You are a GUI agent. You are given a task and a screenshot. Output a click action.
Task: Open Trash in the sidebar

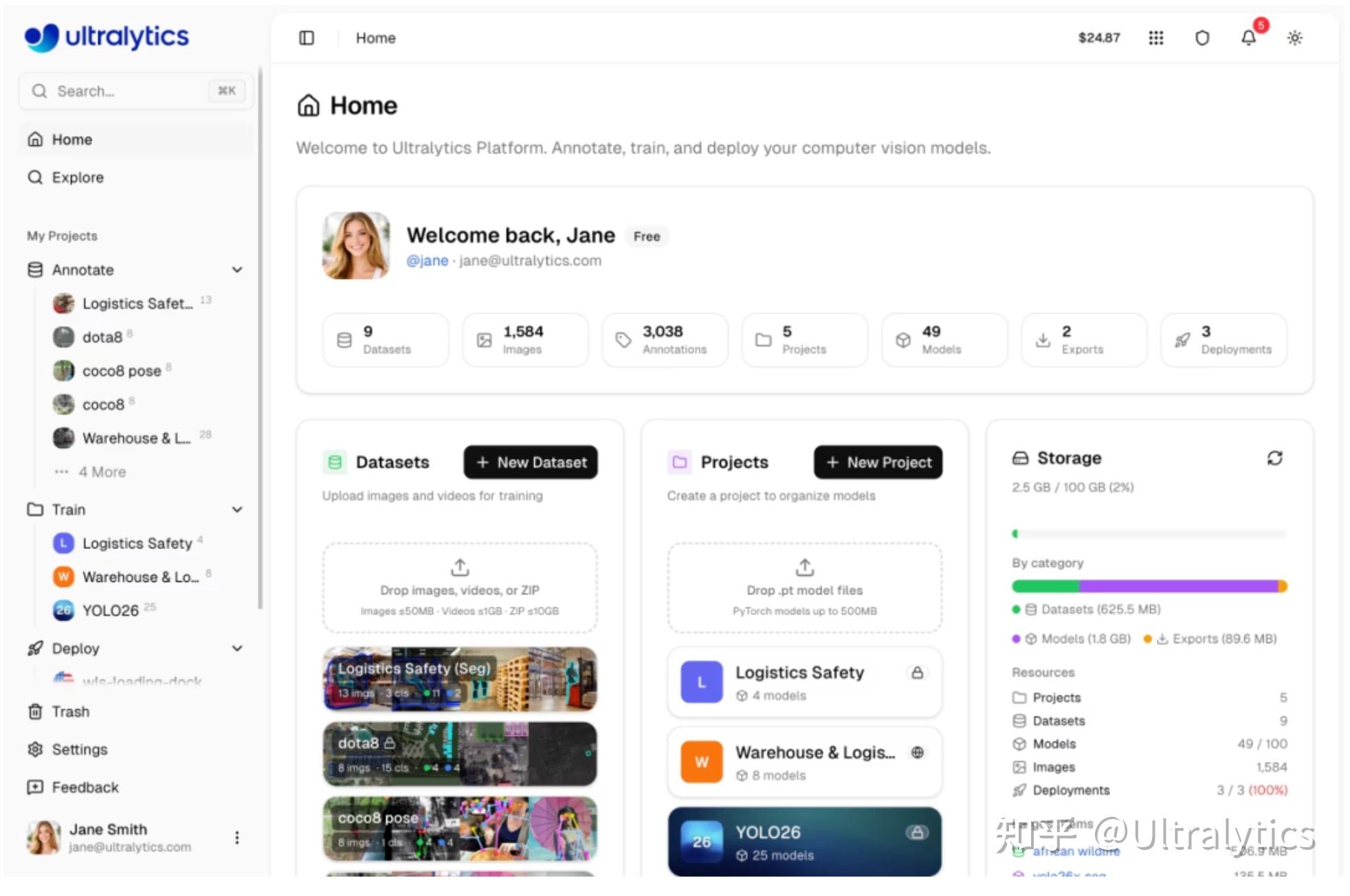click(136, 712)
